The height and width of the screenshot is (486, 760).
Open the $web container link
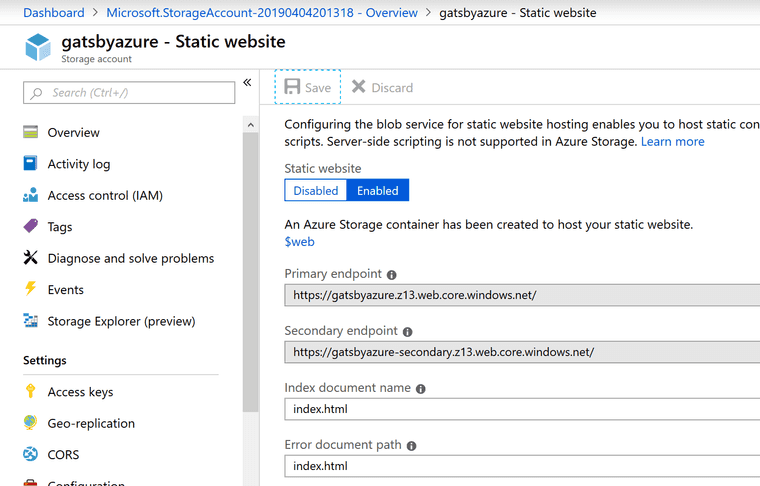300,242
